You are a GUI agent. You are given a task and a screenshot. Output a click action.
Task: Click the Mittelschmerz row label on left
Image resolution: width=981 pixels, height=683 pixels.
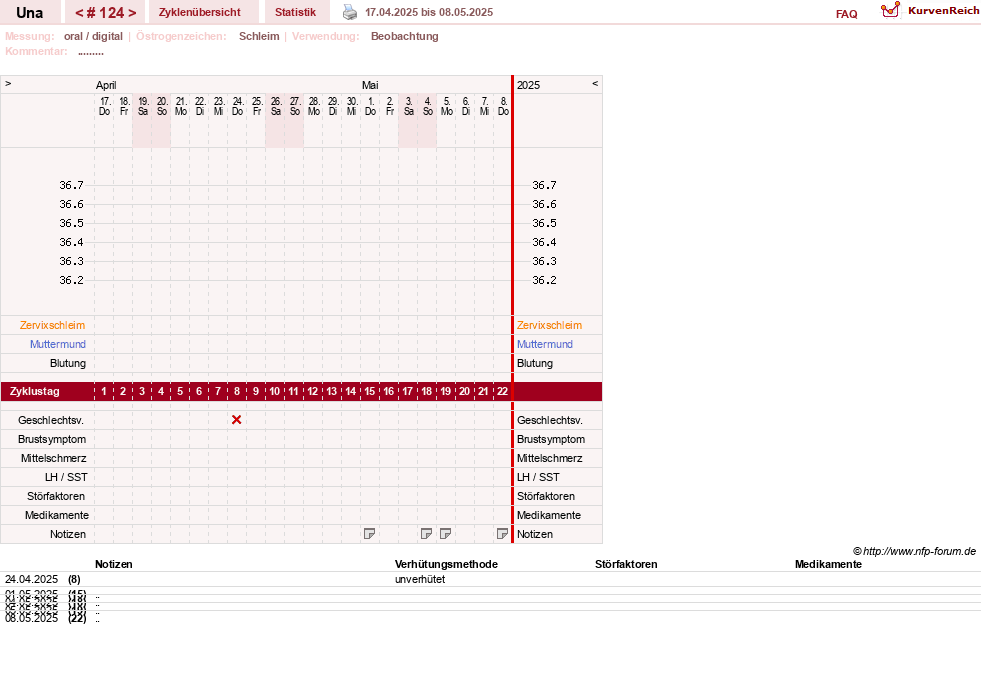54,458
